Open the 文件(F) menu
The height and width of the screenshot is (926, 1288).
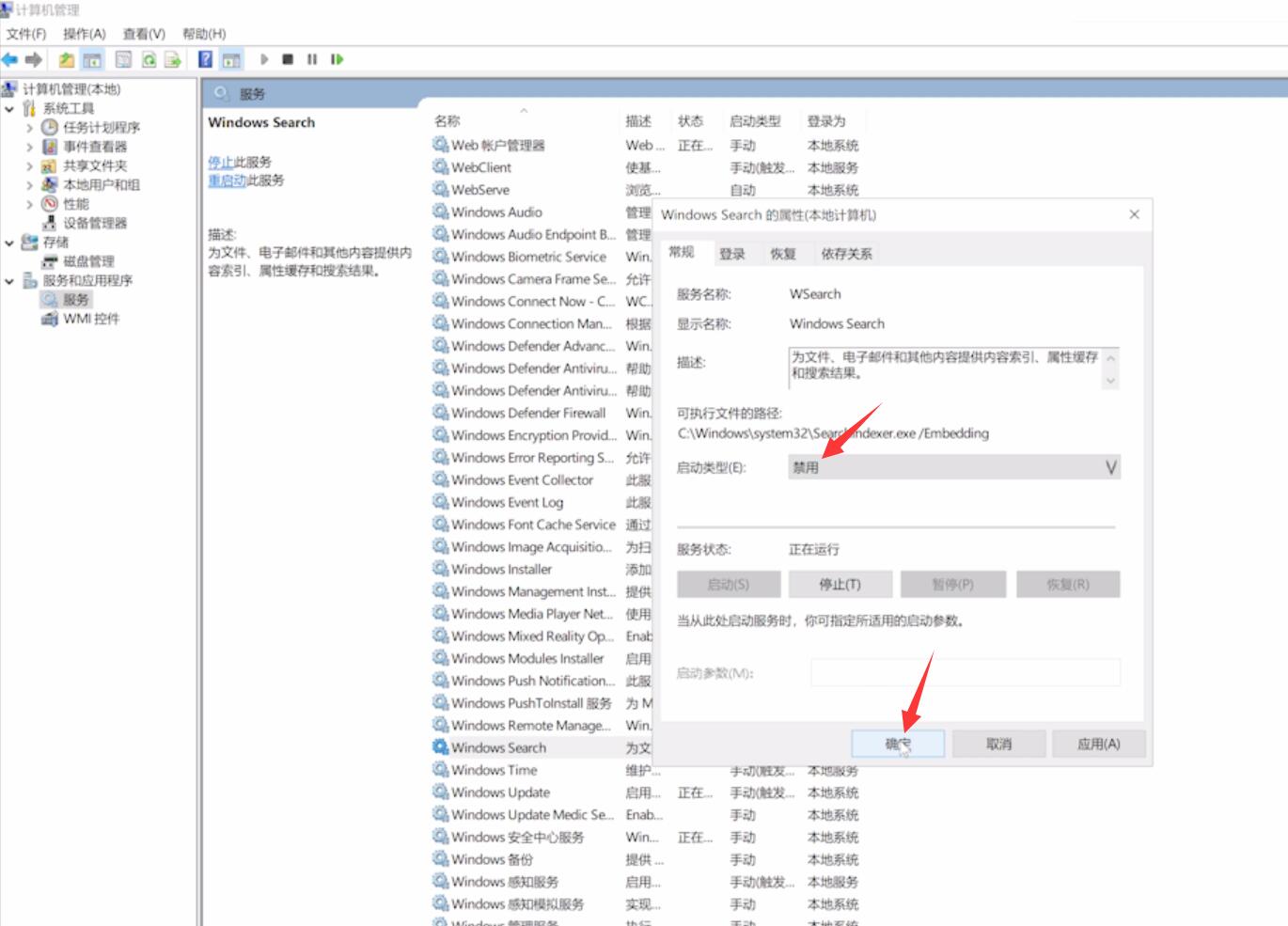[26, 34]
